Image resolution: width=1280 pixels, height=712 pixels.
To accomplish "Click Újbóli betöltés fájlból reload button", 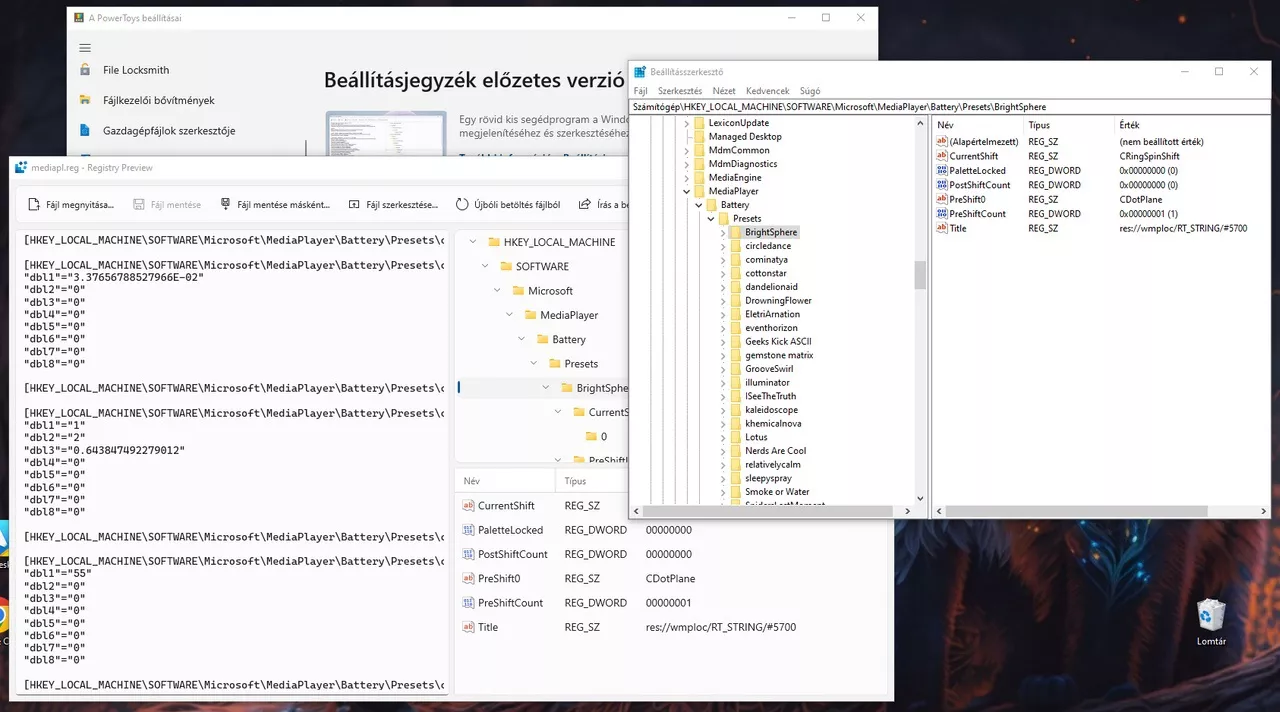I will tap(508, 204).
